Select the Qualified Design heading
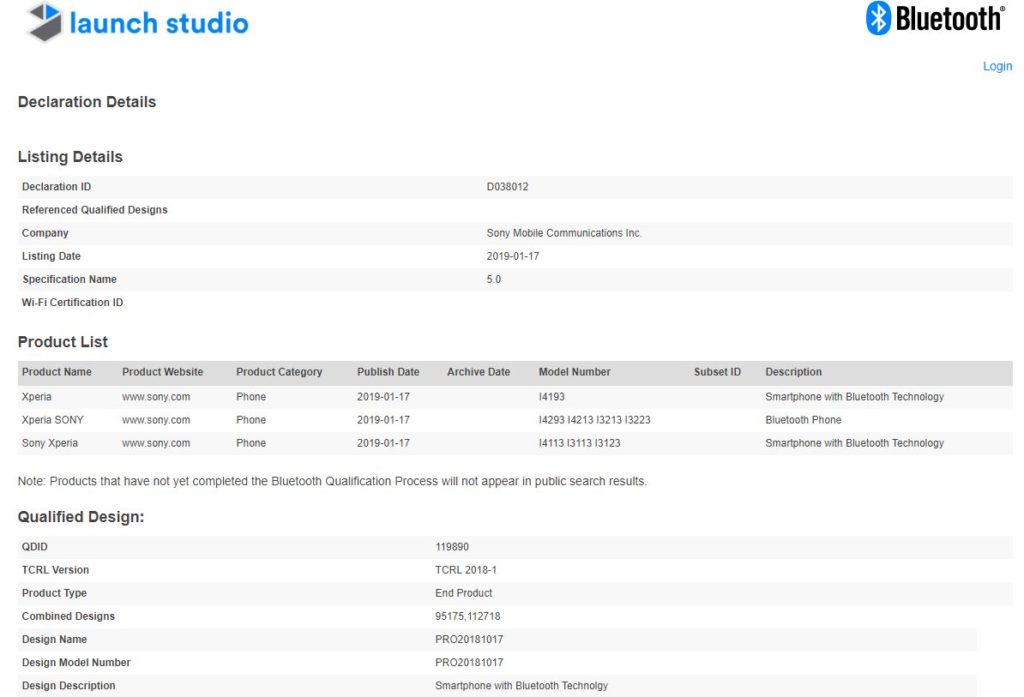The width and height of the screenshot is (1024, 697). pos(81,517)
